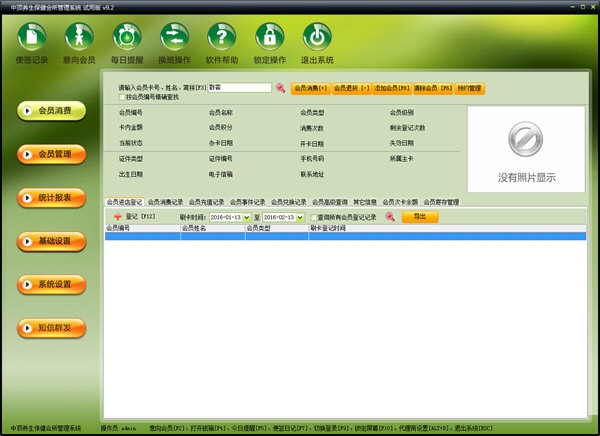Switch to the 会员寄存管理 tab
This screenshot has width=600, height=436.
click(x=441, y=202)
